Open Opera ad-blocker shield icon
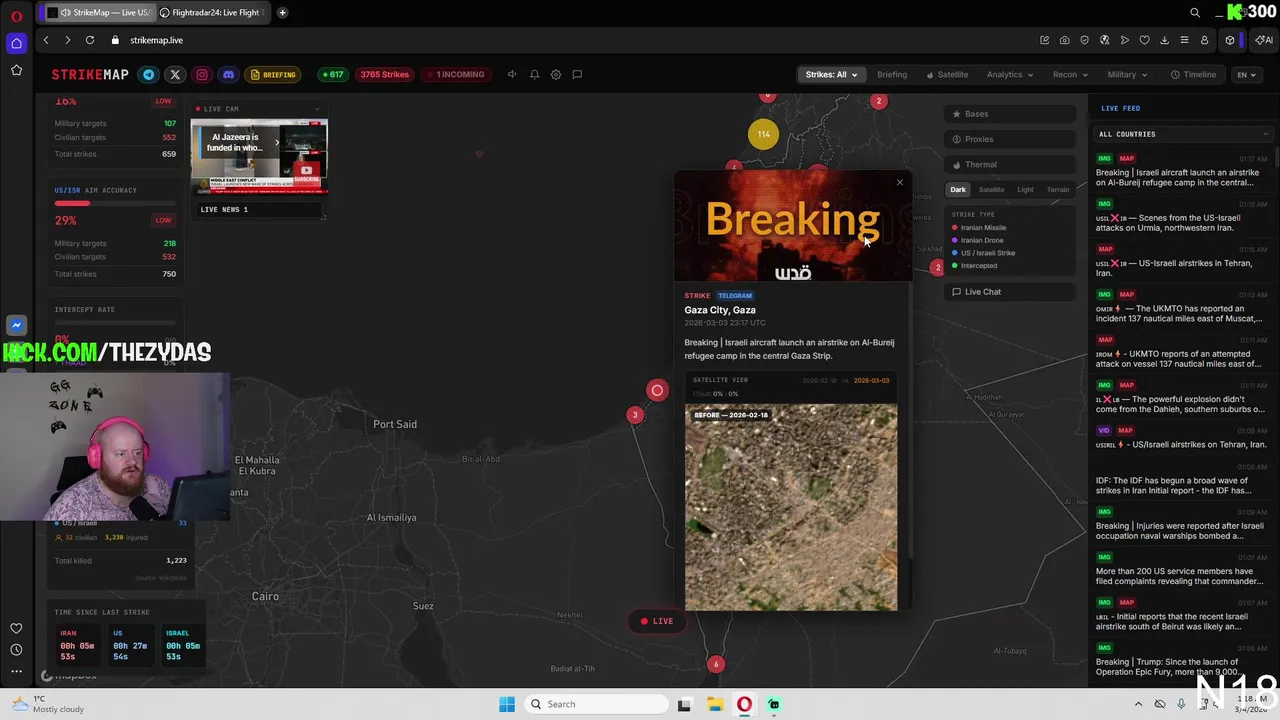The image size is (1280, 720). pyautogui.click(x=1084, y=40)
